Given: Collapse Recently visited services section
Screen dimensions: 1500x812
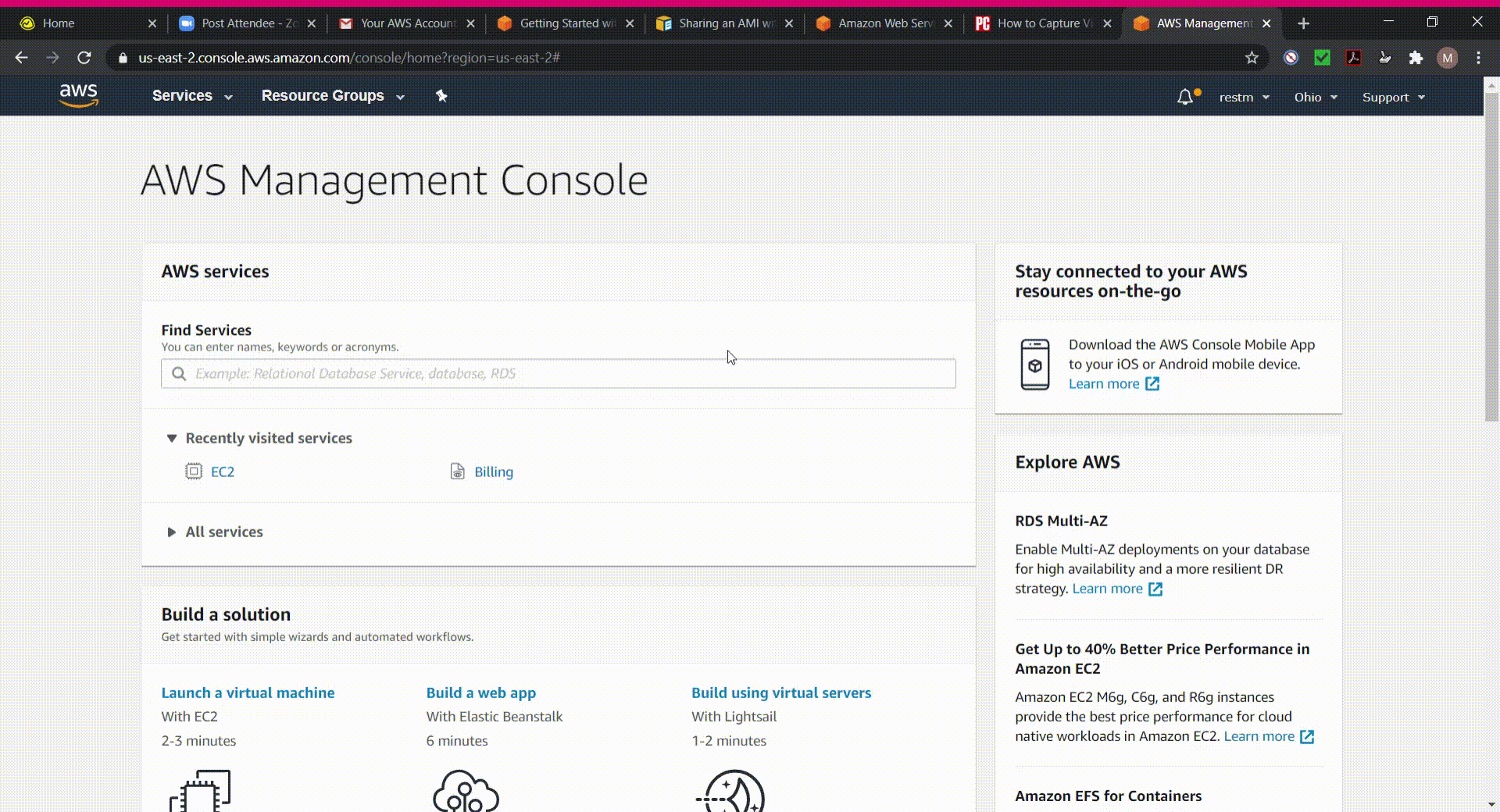Looking at the screenshot, I should (172, 439).
